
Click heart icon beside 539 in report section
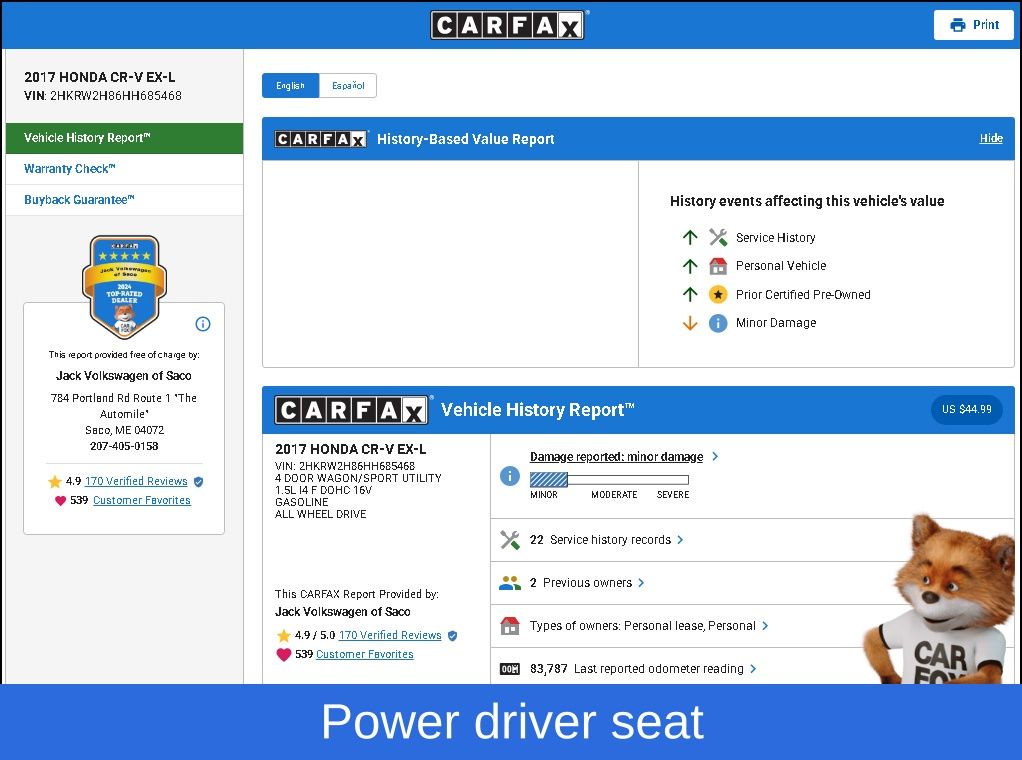coord(284,654)
